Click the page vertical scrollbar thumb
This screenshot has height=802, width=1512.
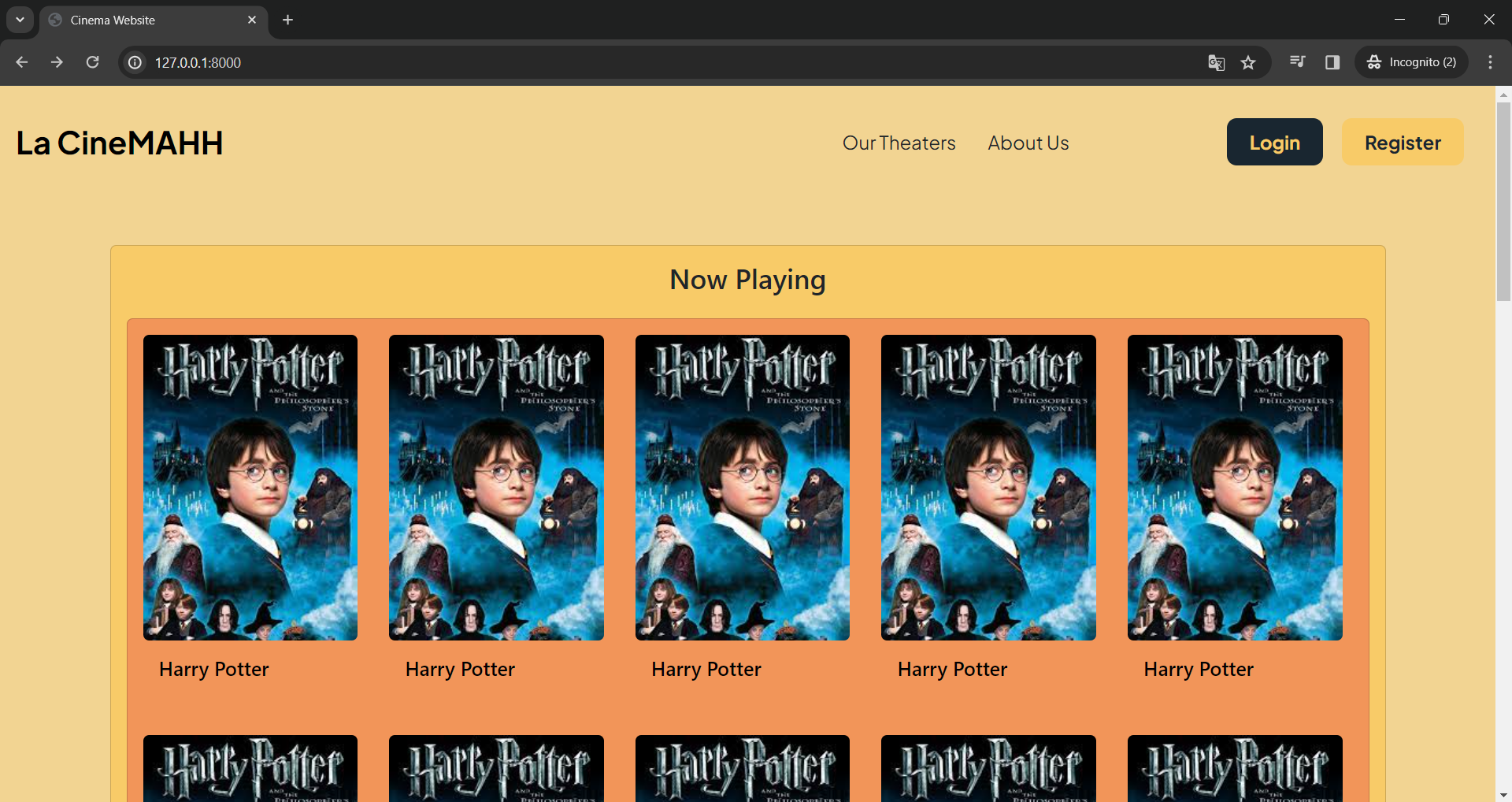click(x=1503, y=201)
